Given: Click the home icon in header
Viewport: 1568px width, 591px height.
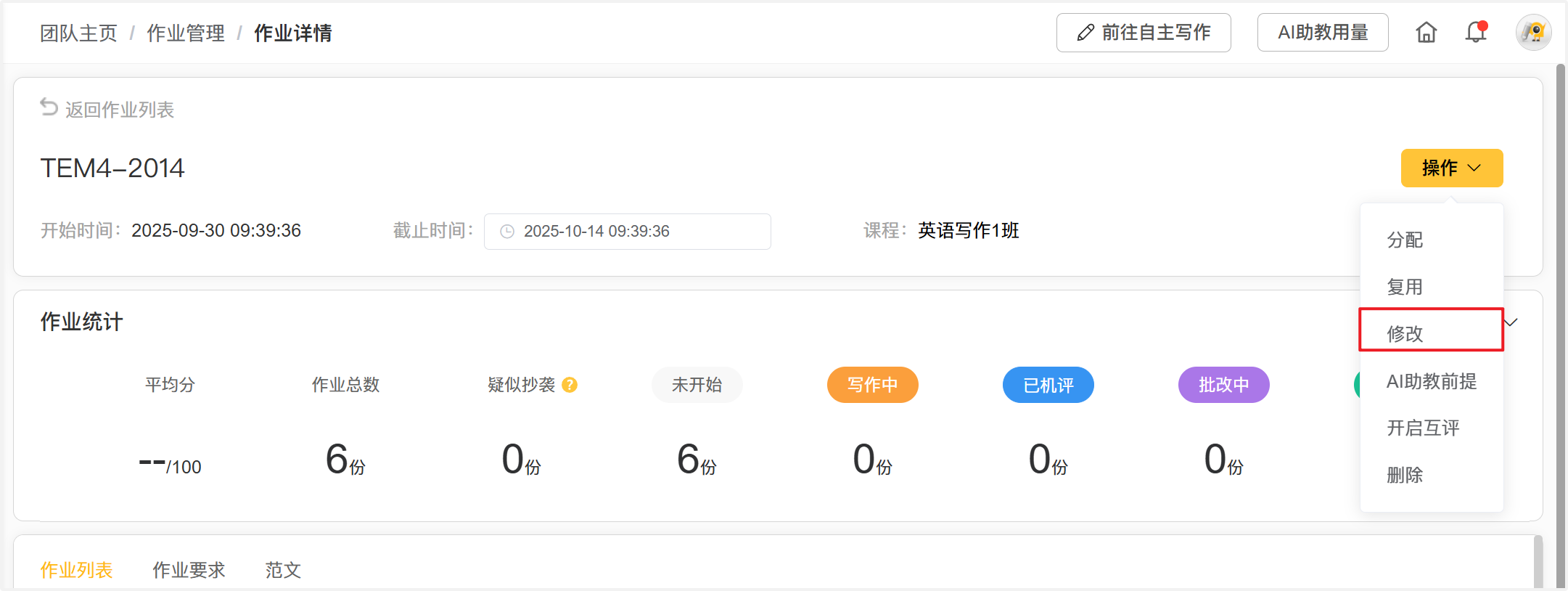Looking at the screenshot, I should (x=1426, y=33).
